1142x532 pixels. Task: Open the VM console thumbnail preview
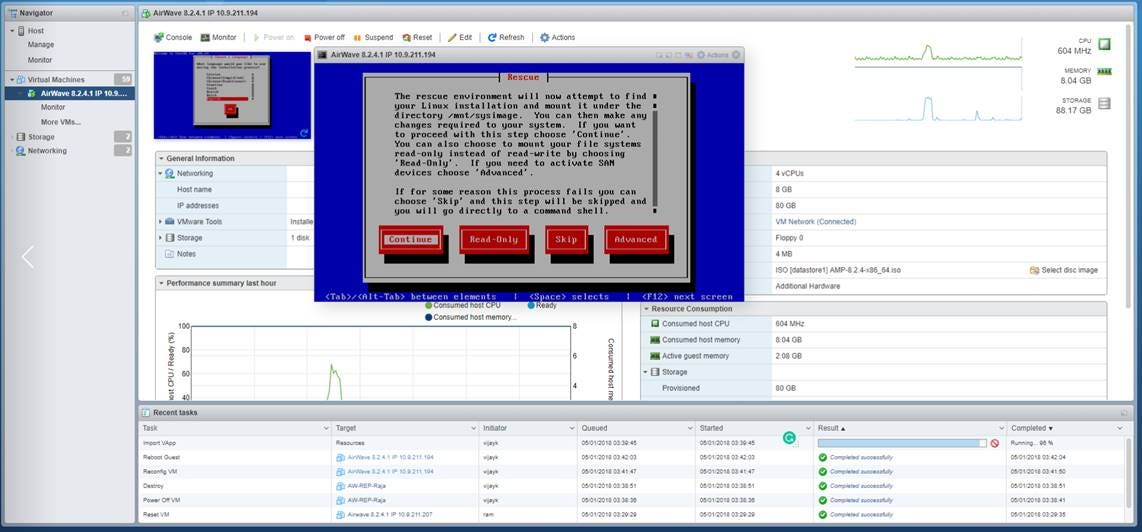pos(232,95)
